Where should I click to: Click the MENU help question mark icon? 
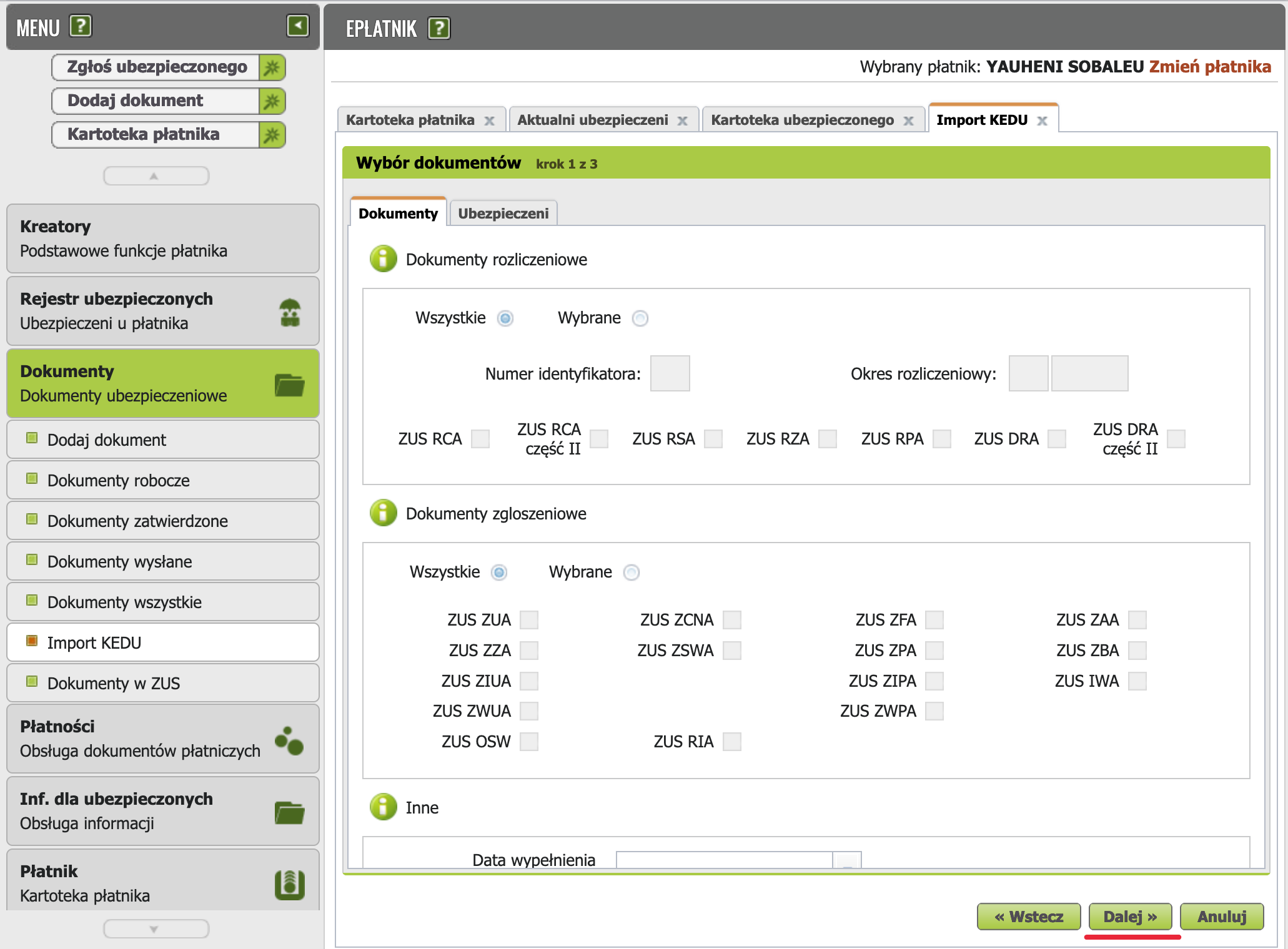(x=81, y=26)
